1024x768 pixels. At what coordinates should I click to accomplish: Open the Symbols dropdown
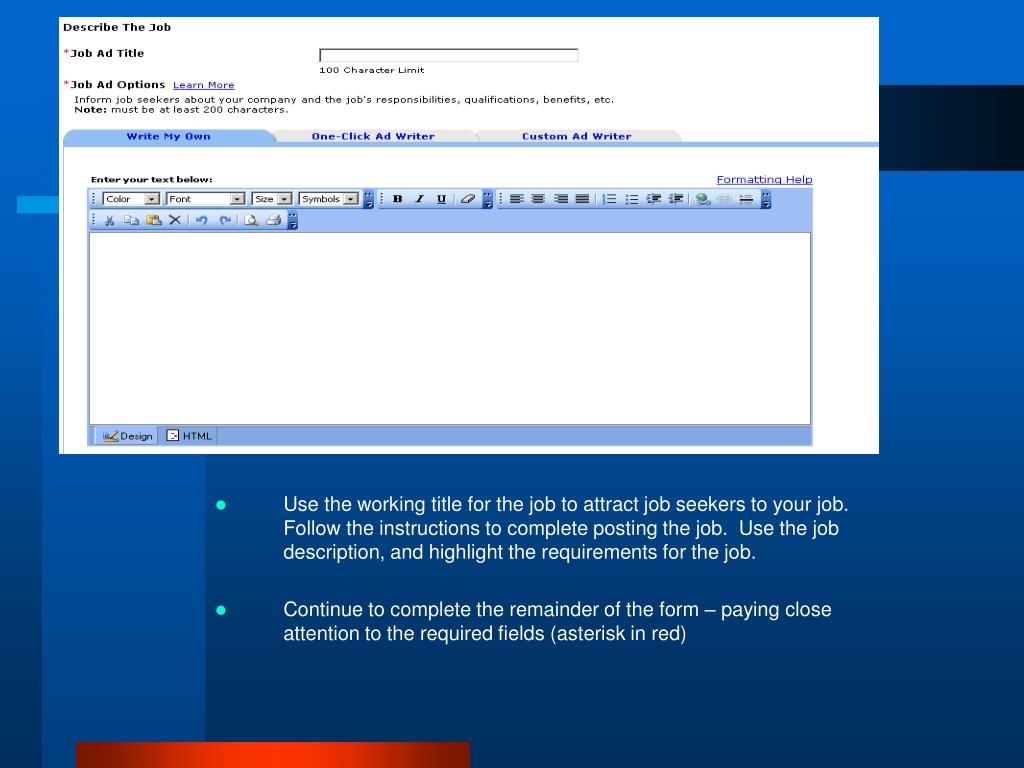pos(329,199)
